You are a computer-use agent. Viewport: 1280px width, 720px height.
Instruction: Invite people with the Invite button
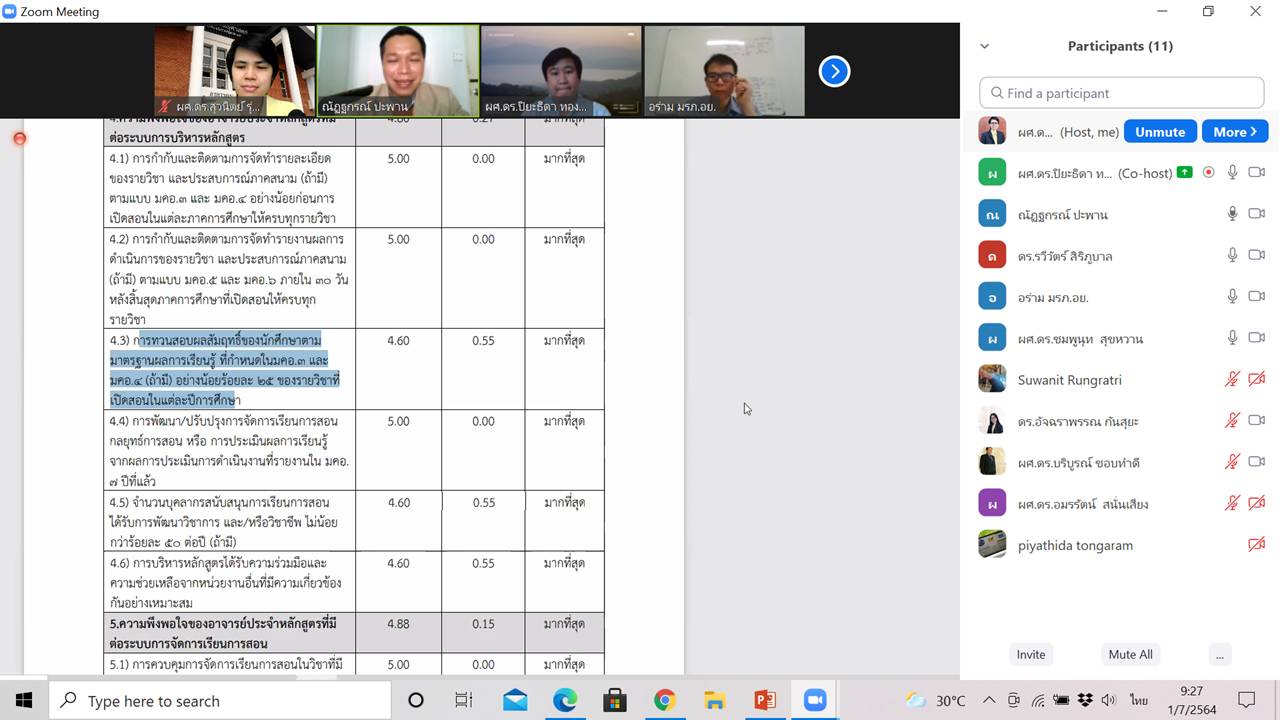point(1031,654)
